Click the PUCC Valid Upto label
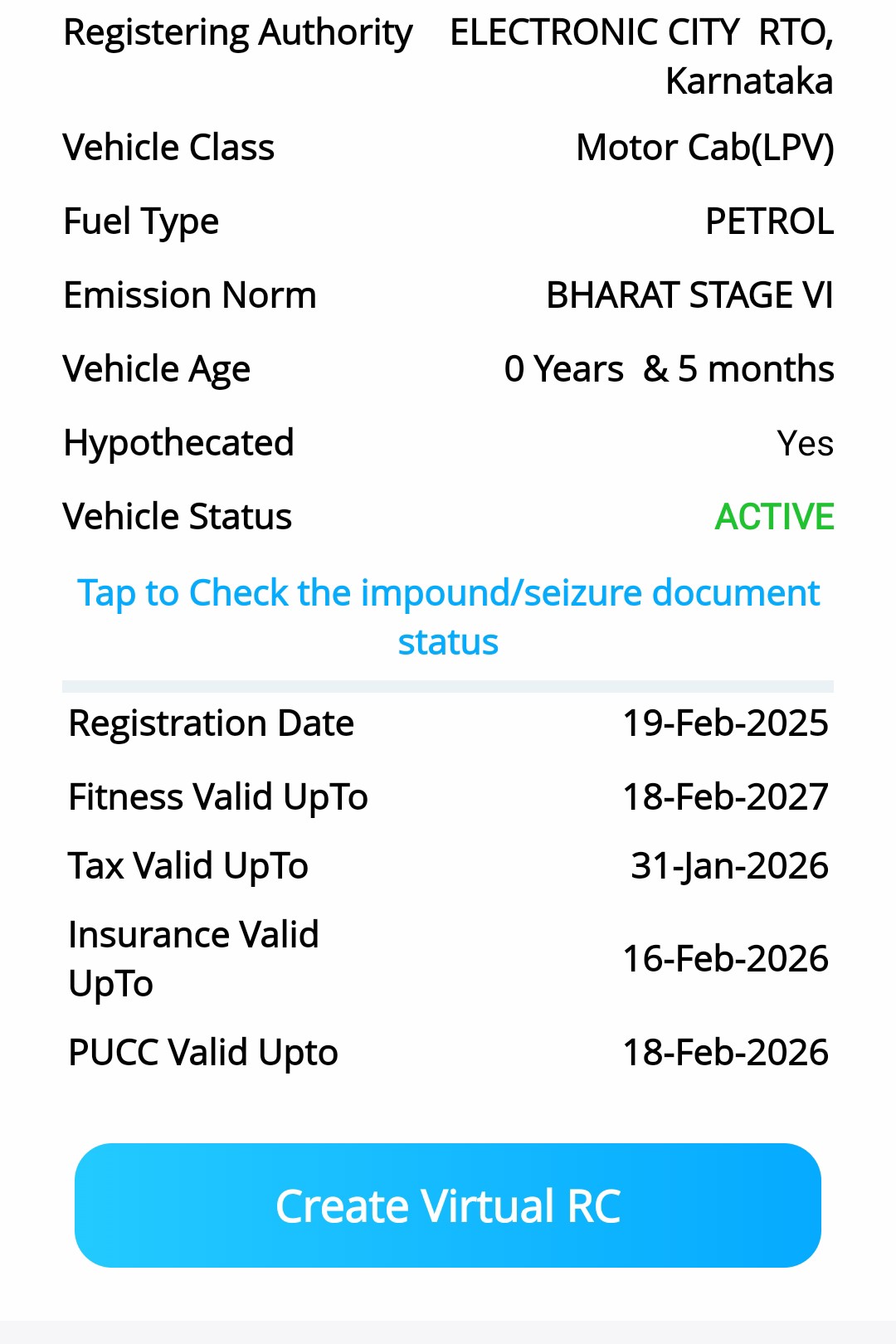The width and height of the screenshot is (896, 1344). pos(203,1053)
